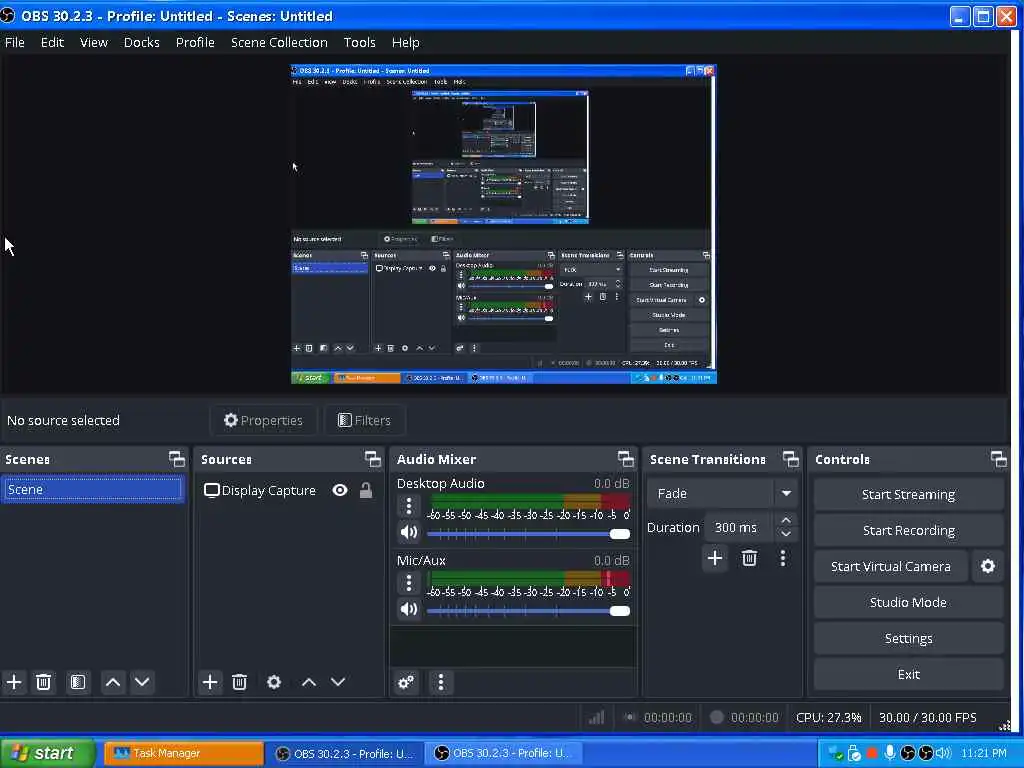Move source up arrow
Image resolution: width=1024 pixels, height=768 pixels.
[x=309, y=682]
